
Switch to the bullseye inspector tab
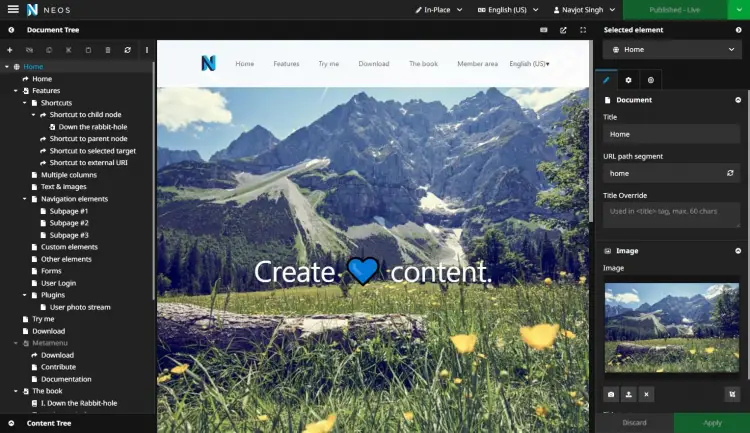(x=651, y=80)
